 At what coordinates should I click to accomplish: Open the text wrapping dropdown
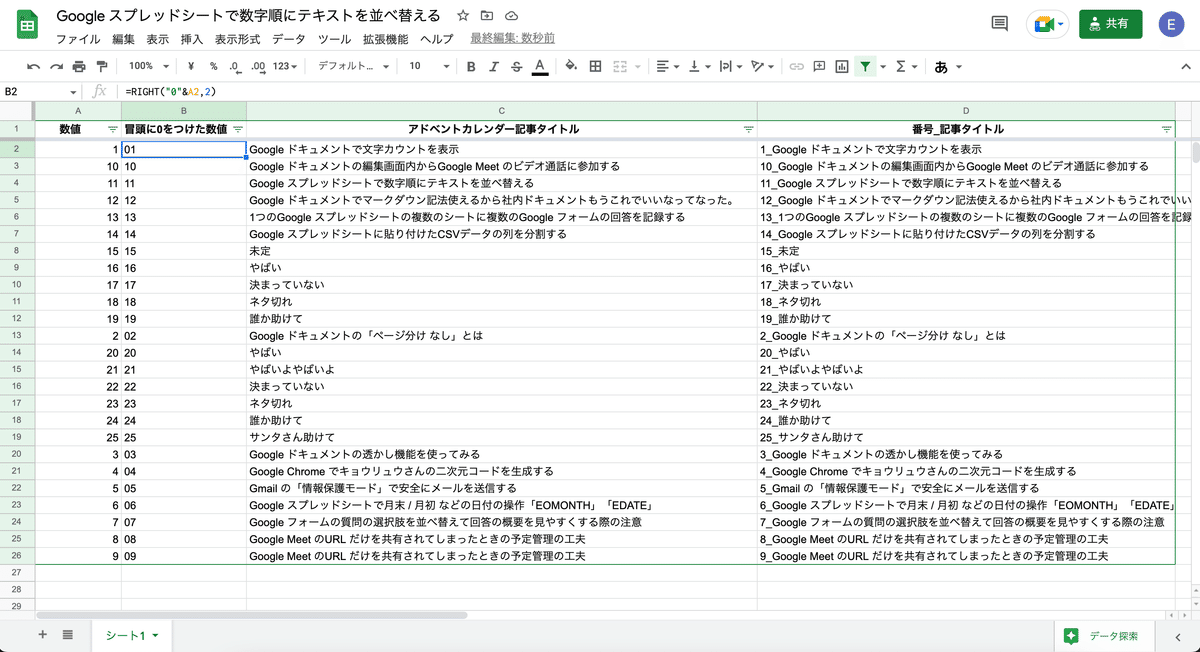click(730, 66)
